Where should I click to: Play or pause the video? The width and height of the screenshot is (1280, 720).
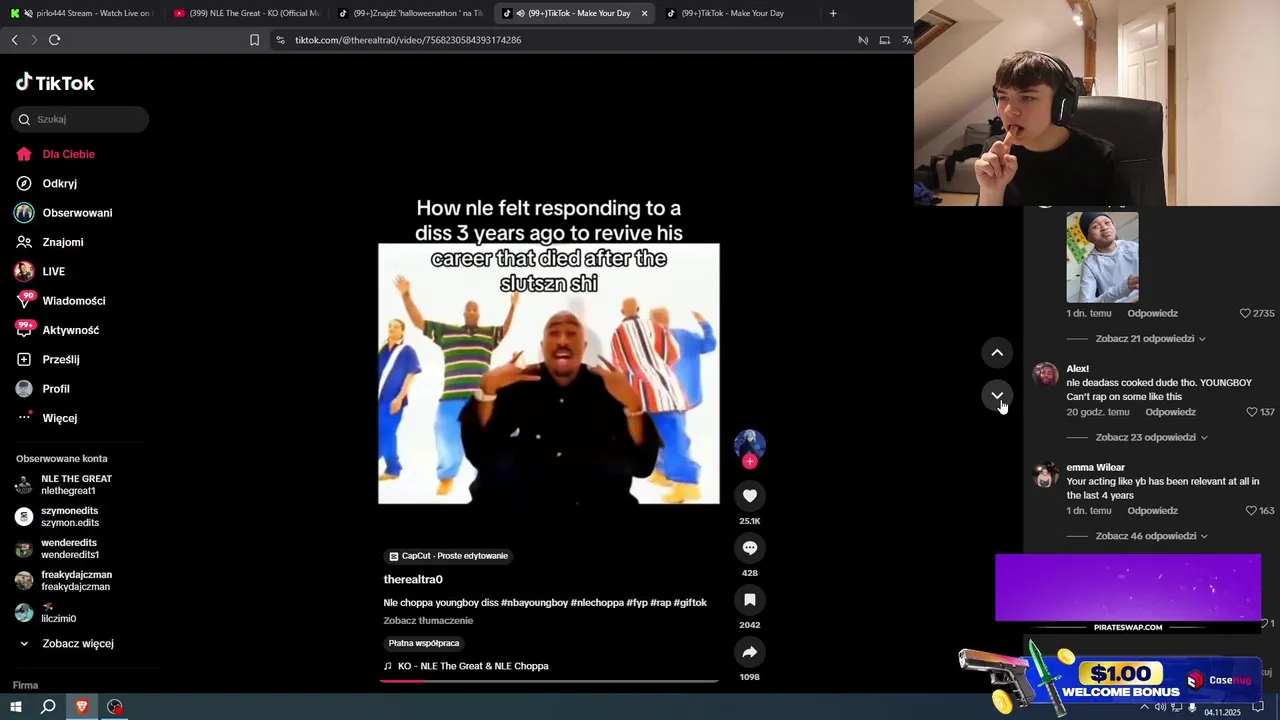coord(548,373)
